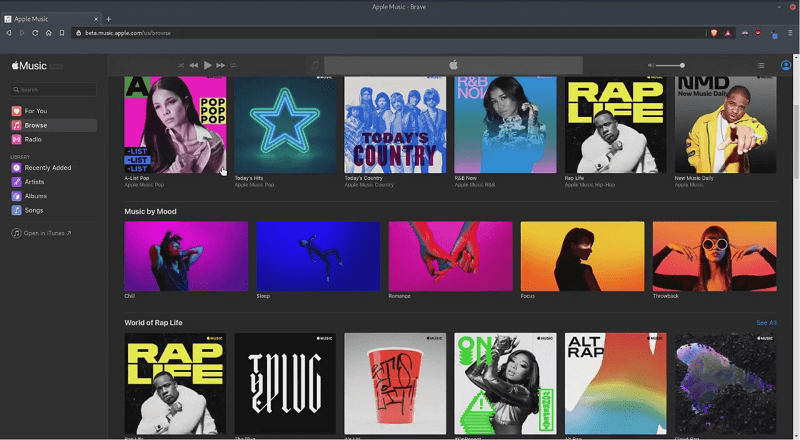
Task: Select the Chill mood tile
Action: (x=186, y=256)
